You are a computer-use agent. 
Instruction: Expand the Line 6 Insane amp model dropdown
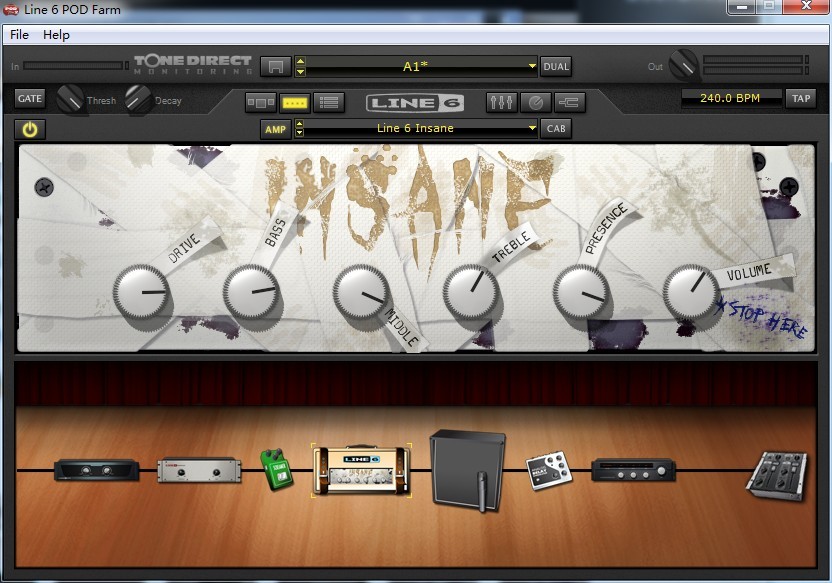pos(532,128)
